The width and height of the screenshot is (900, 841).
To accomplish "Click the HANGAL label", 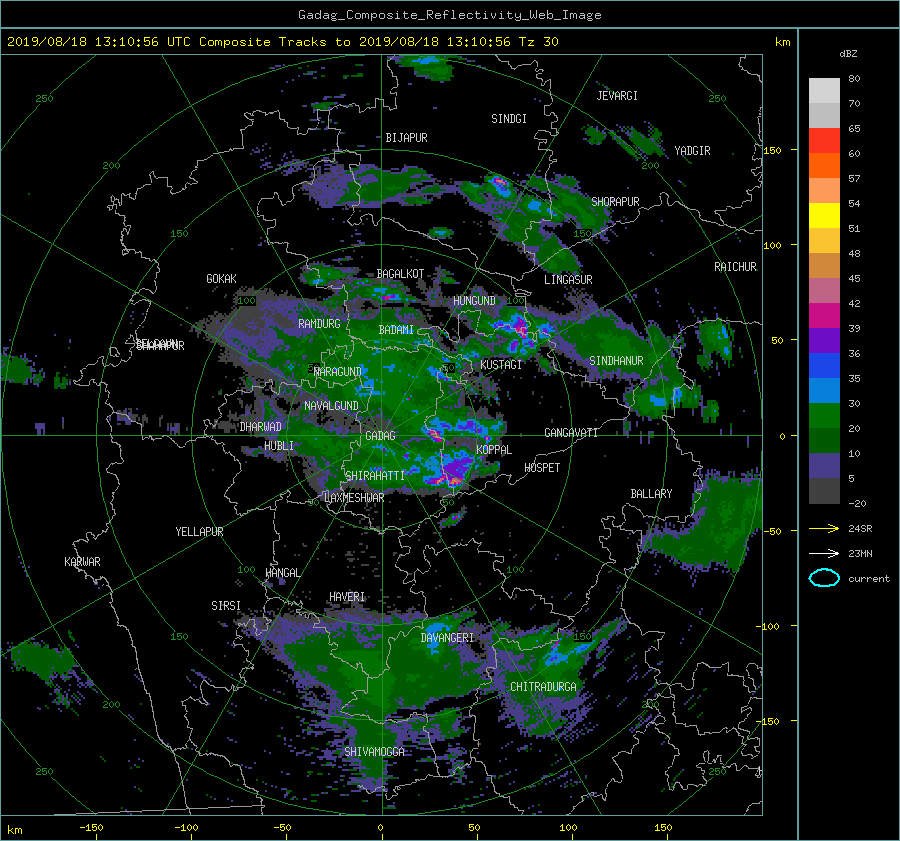I will pyautogui.click(x=282, y=573).
